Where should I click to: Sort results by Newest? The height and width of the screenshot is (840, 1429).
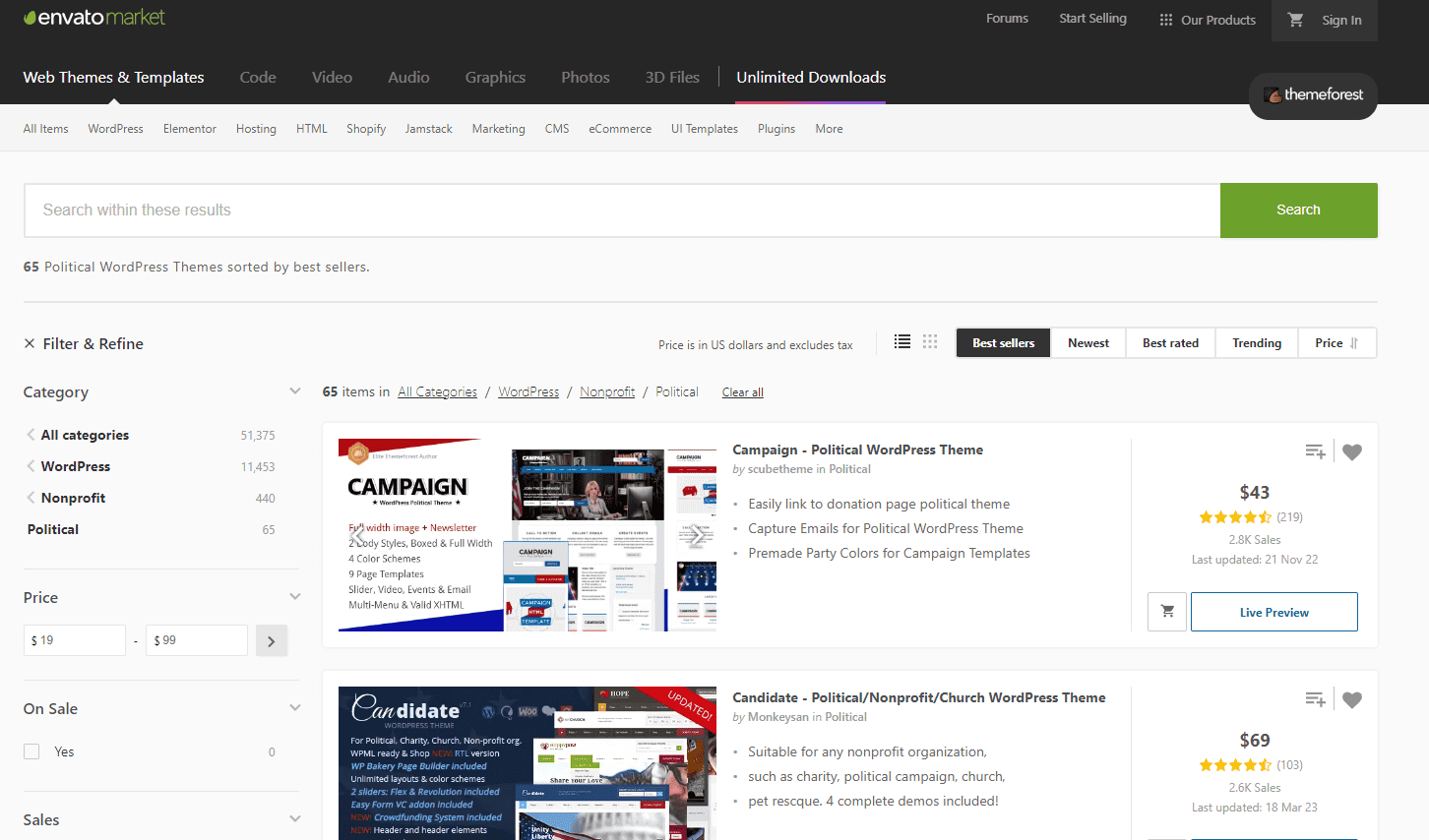[x=1088, y=343]
